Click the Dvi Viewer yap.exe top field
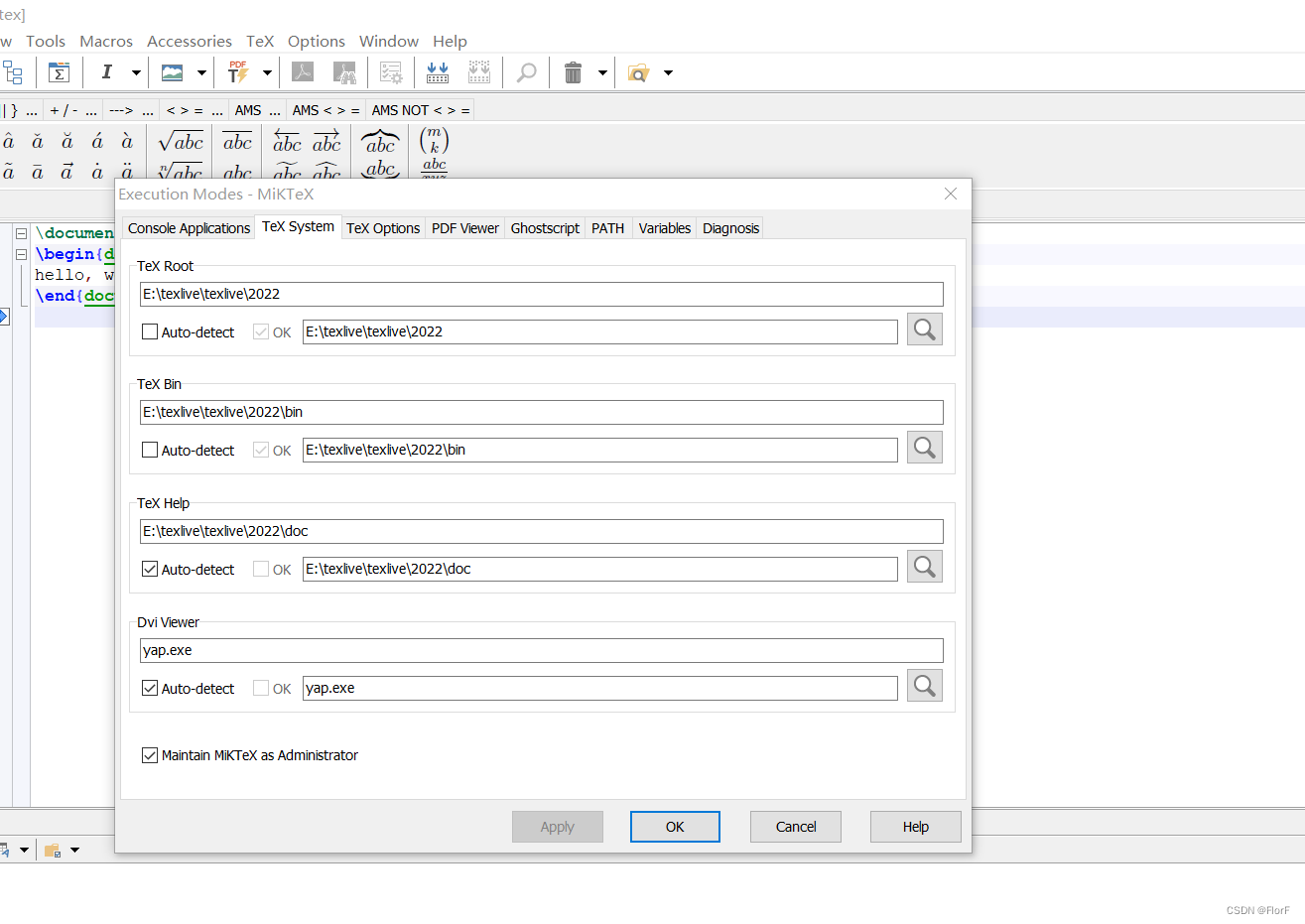 [542, 650]
